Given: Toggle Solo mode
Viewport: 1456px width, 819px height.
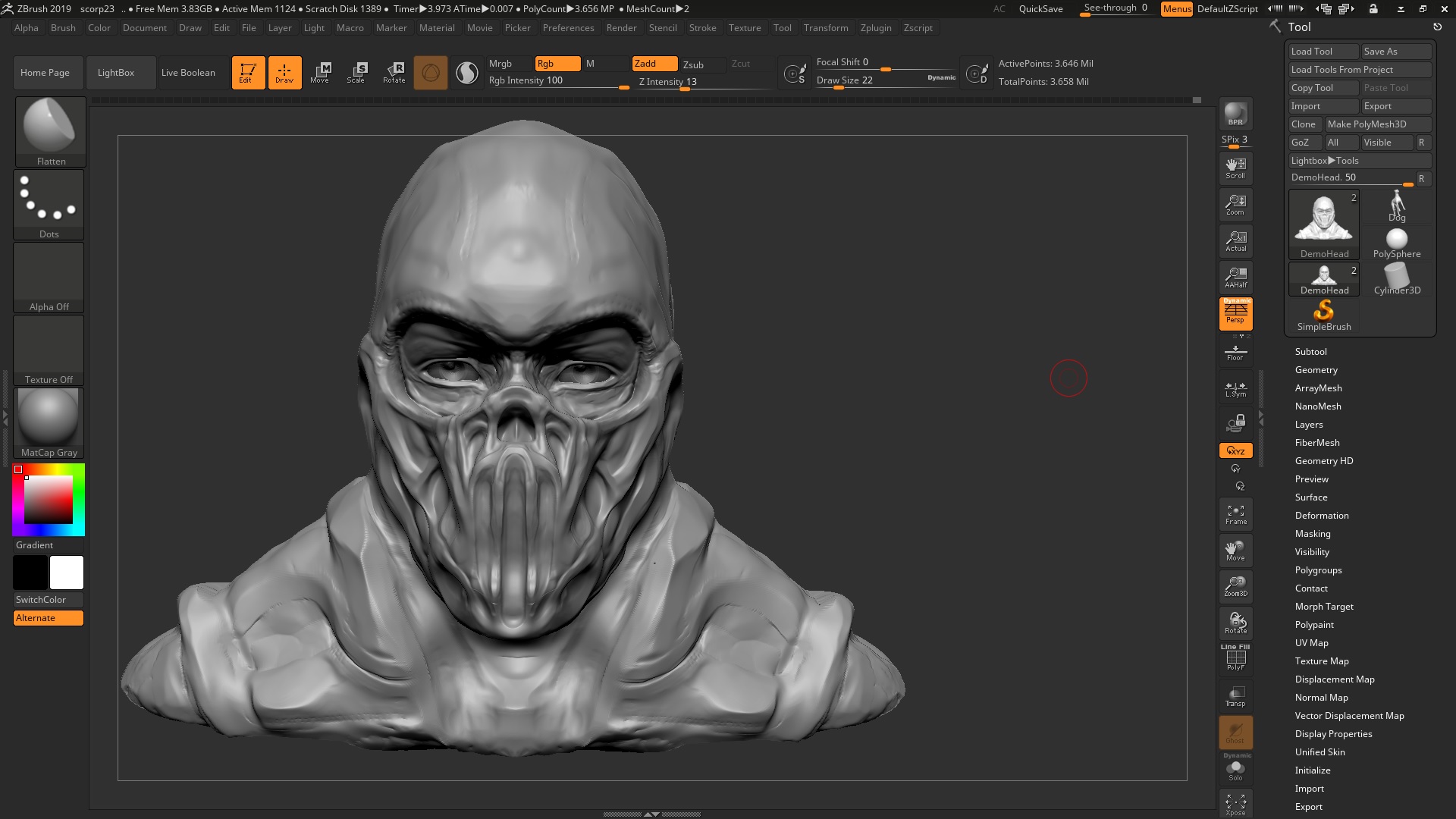Looking at the screenshot, I should [1235, 767].
